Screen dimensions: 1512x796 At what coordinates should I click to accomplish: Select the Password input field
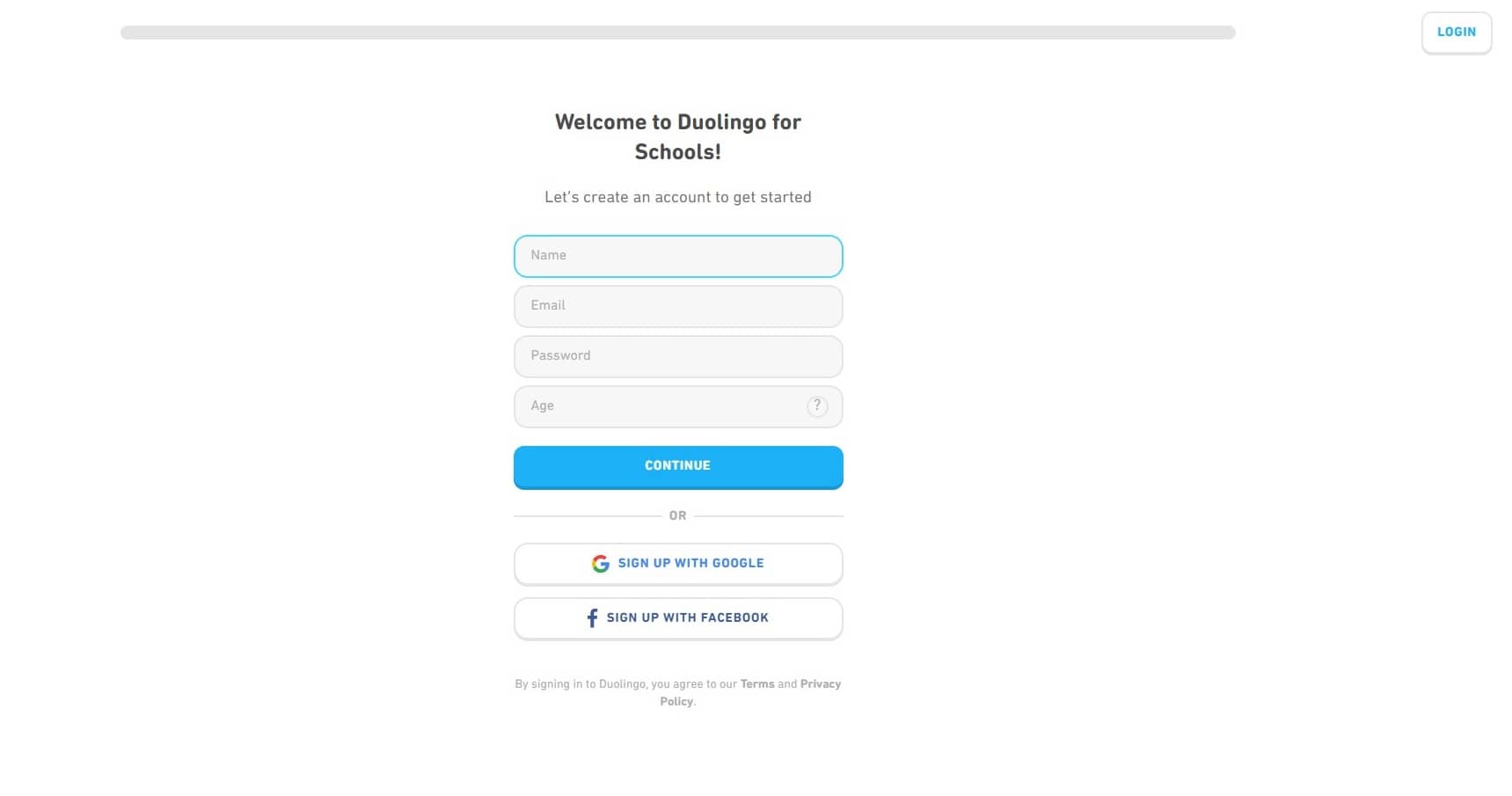pos(678,356)
